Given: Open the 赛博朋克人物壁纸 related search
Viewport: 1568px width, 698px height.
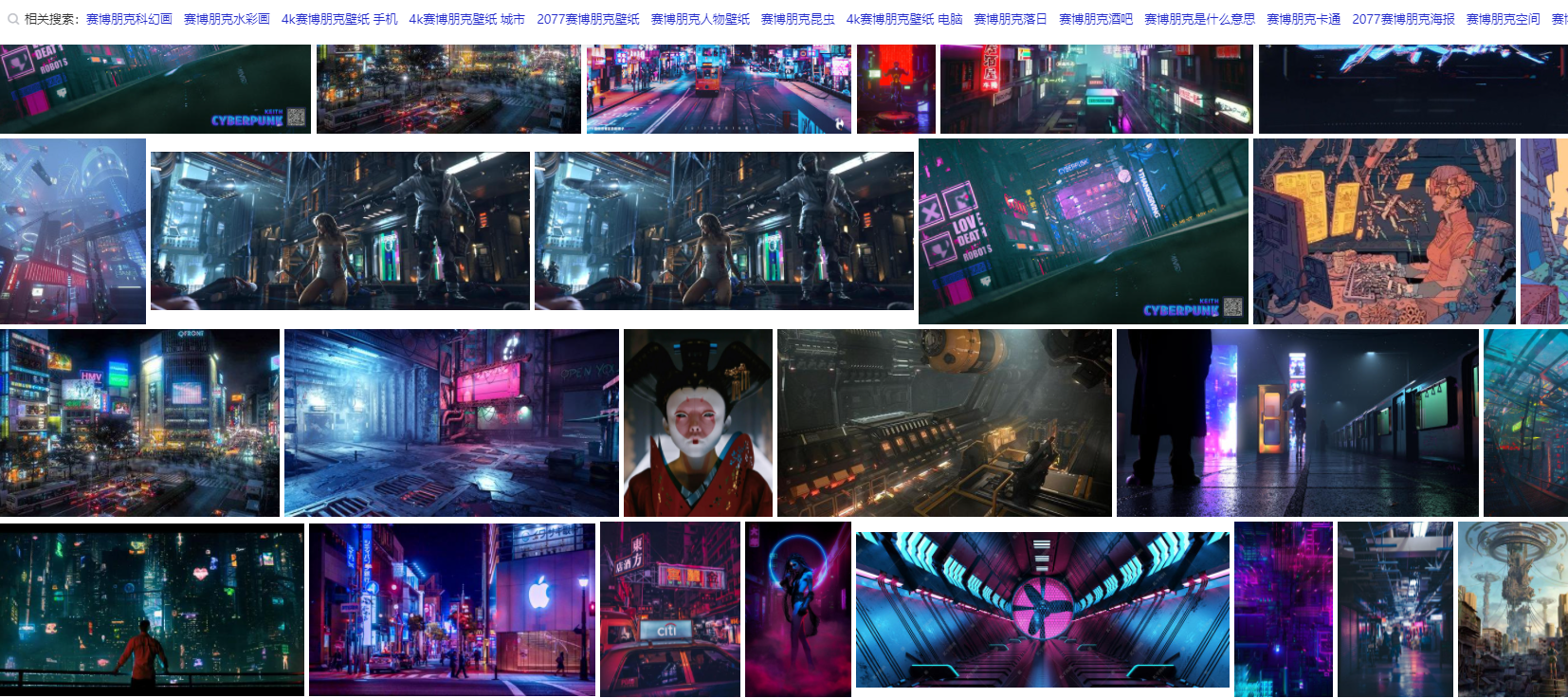Looking at the screenshot, I should [x=701, y=19].
